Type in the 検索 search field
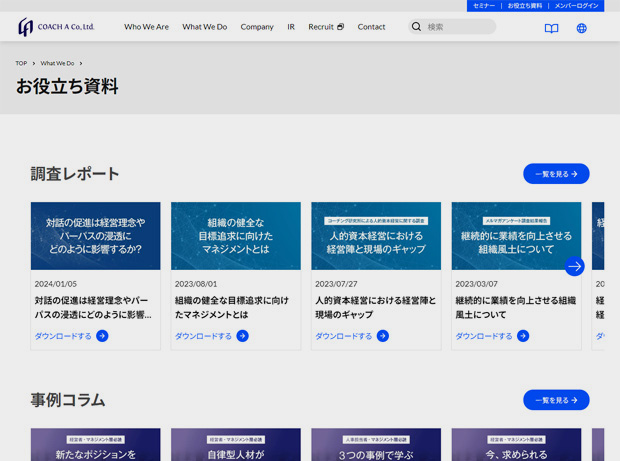The width and height of the screenshot is (620, 461). pos(458,27)
